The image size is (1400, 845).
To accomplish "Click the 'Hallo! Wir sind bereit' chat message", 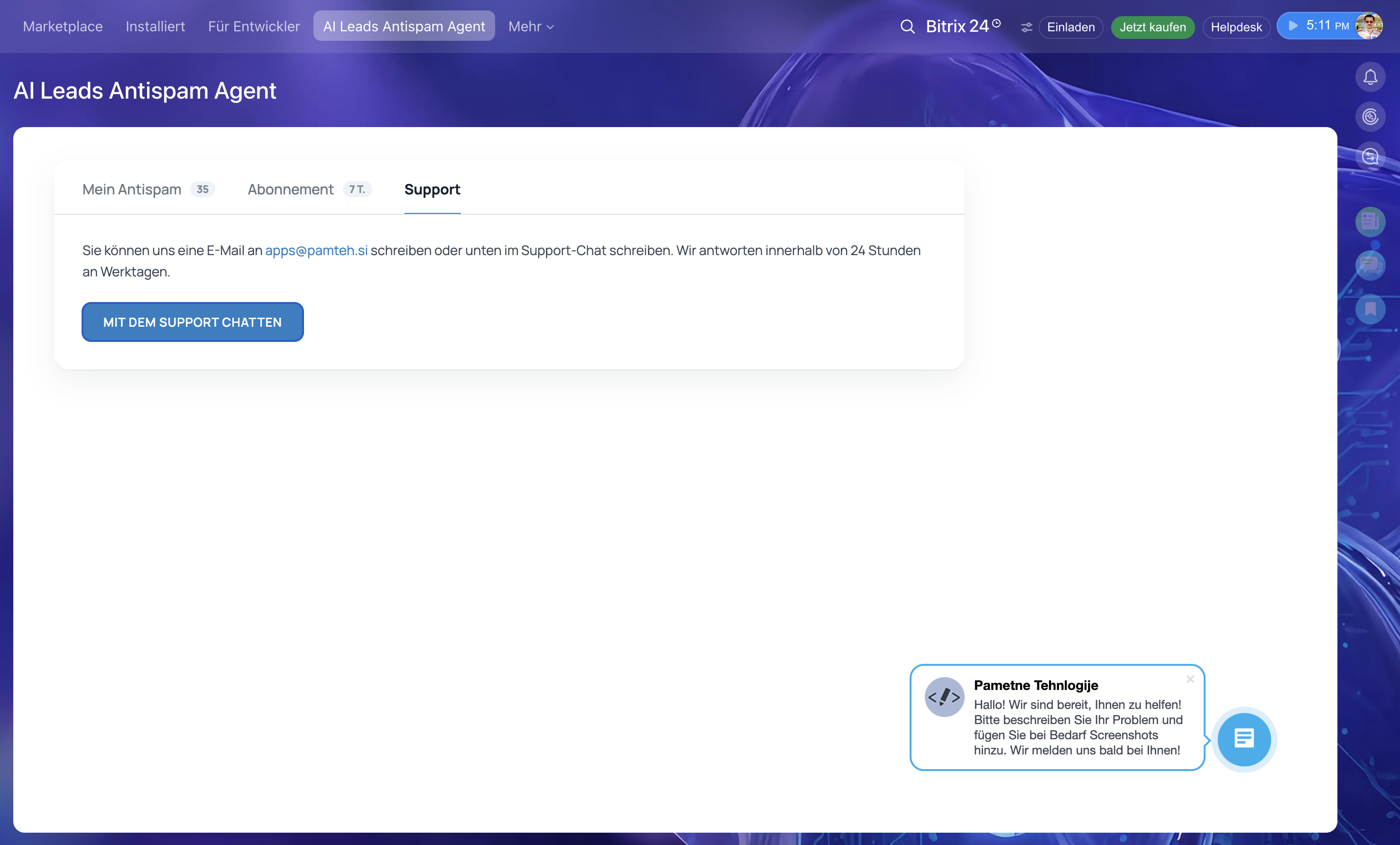I will pyautogui.click(x=1078, y=727).
